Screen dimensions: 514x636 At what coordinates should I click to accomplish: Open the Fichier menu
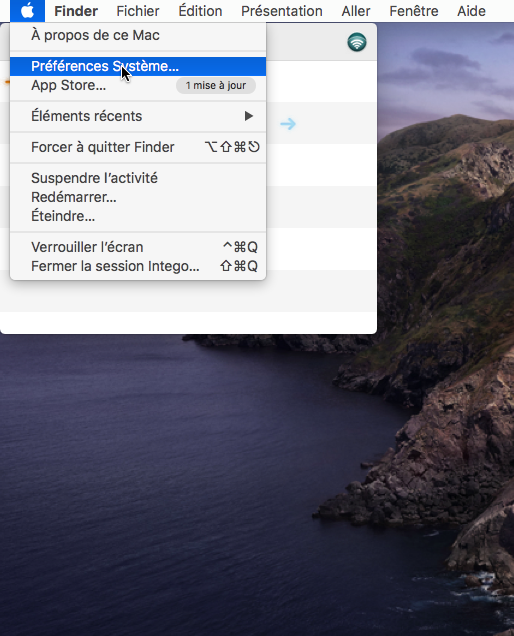coord(138,11)
